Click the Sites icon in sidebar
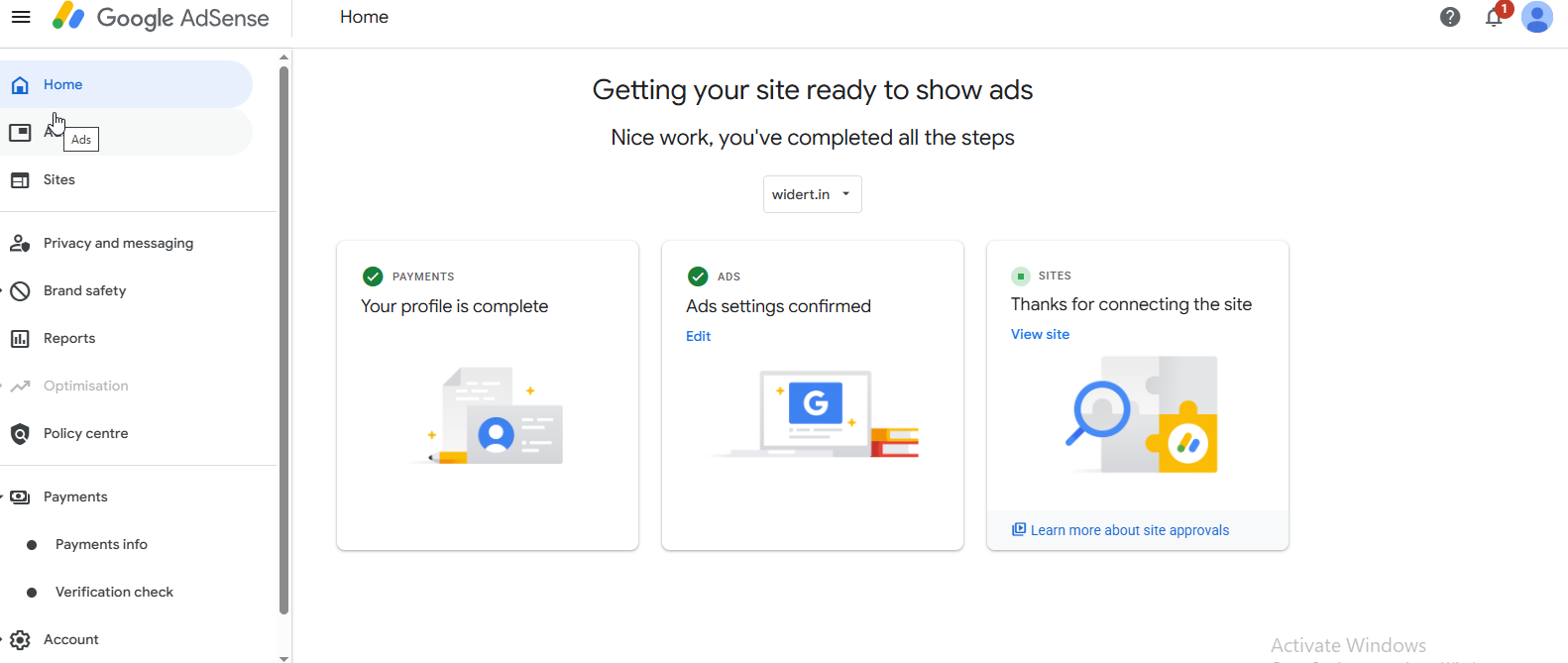This screenshot has height=663, width=1568. (x=20, y=180)
